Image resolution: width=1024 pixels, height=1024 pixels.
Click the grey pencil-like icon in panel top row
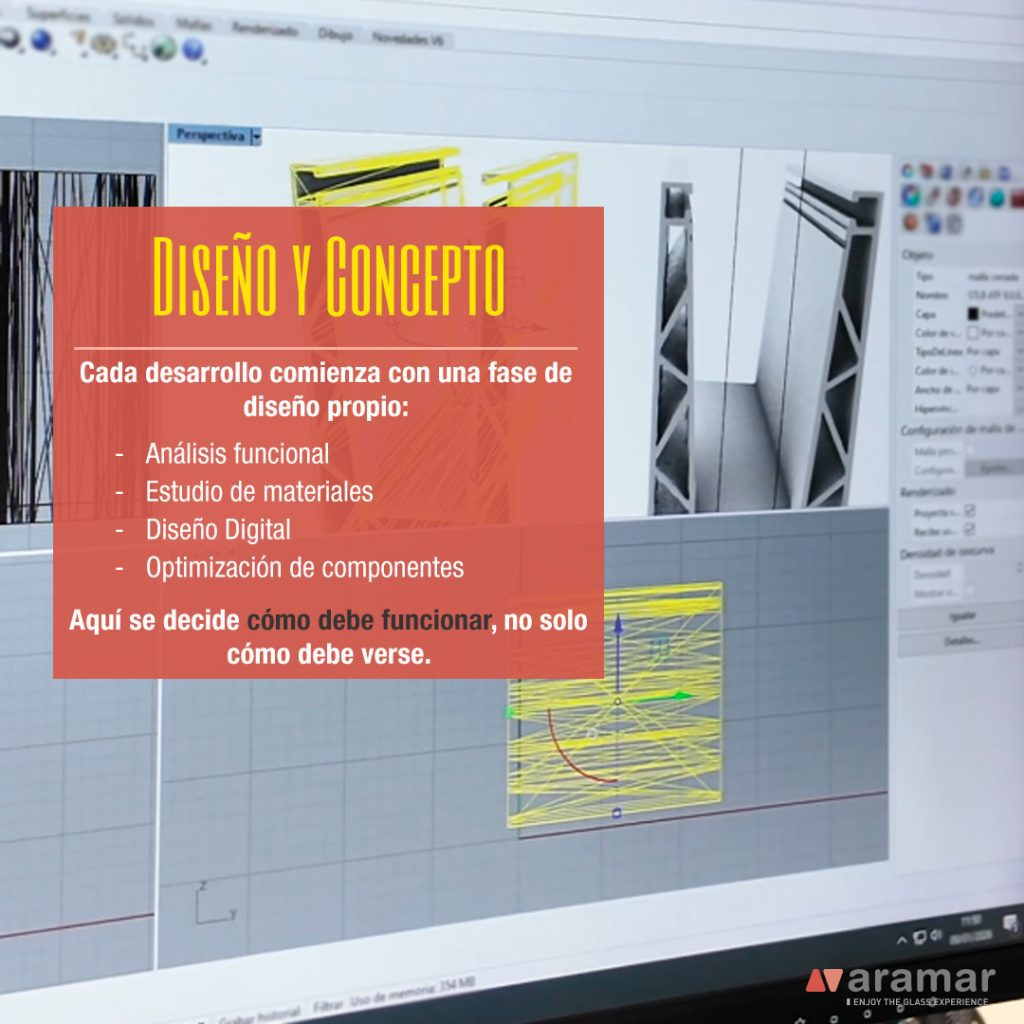tap(966, 172)
